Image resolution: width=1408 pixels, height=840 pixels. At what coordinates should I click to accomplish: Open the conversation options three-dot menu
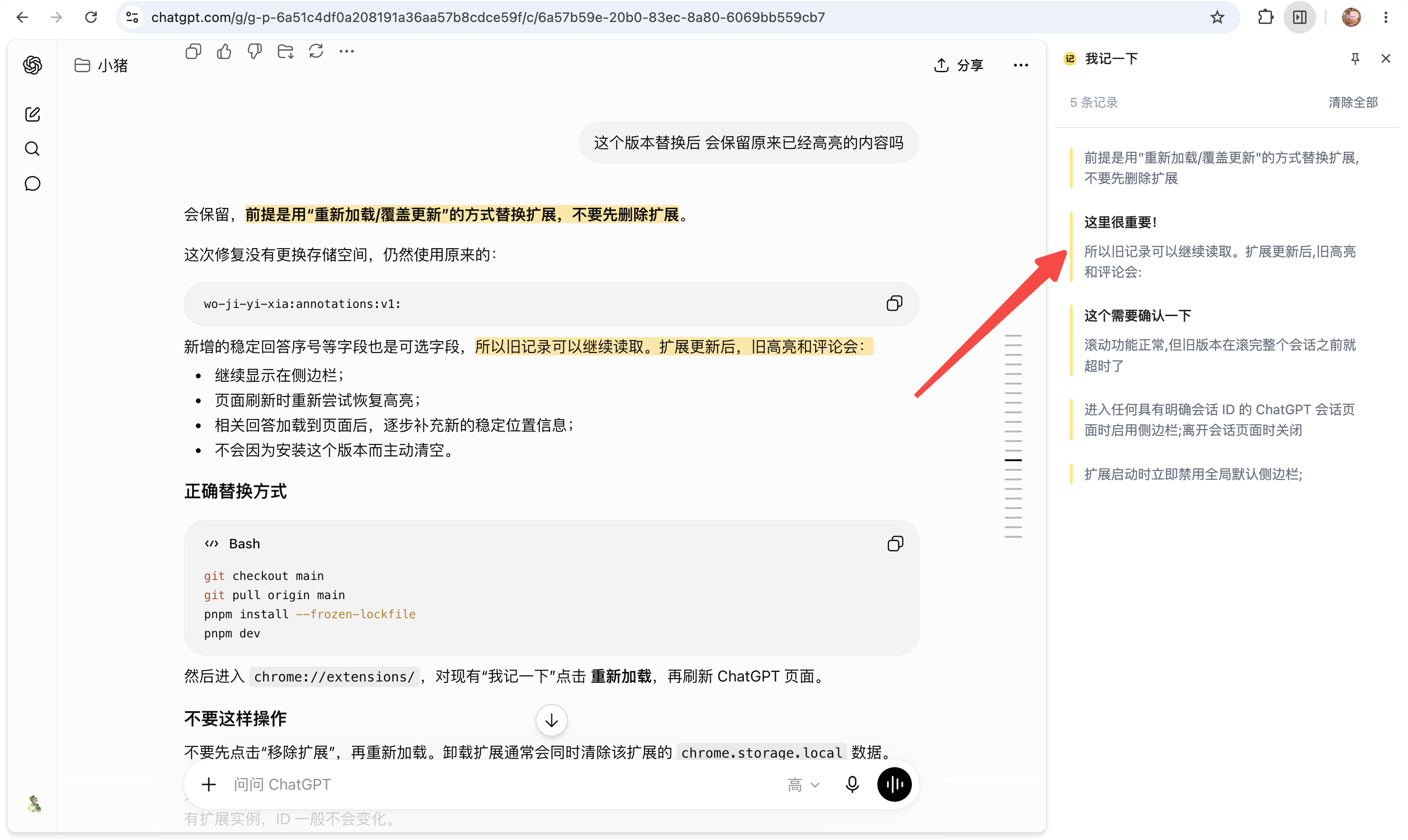[x=1021, y=65]
